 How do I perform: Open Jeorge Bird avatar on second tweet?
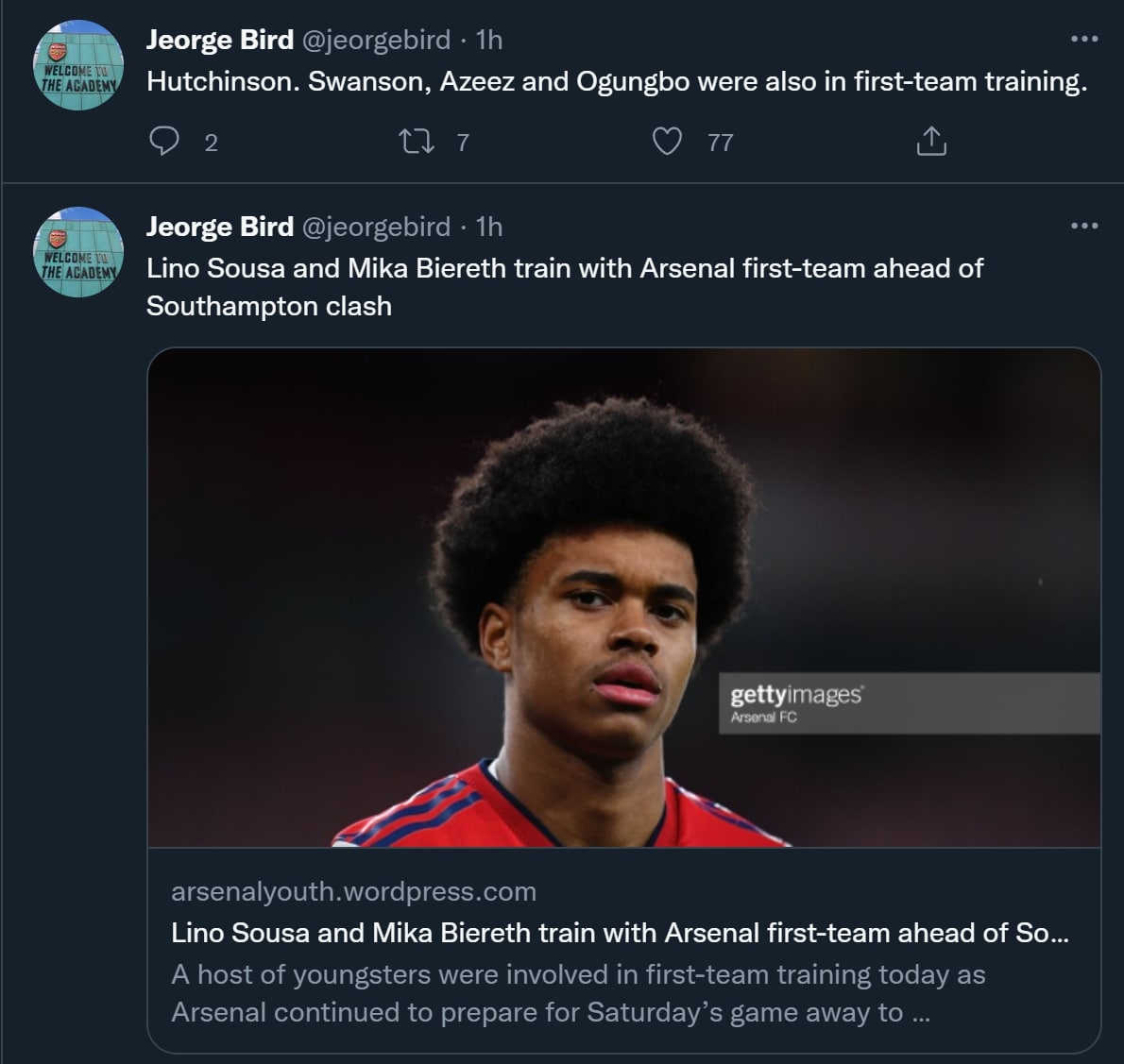coord(78,252)
